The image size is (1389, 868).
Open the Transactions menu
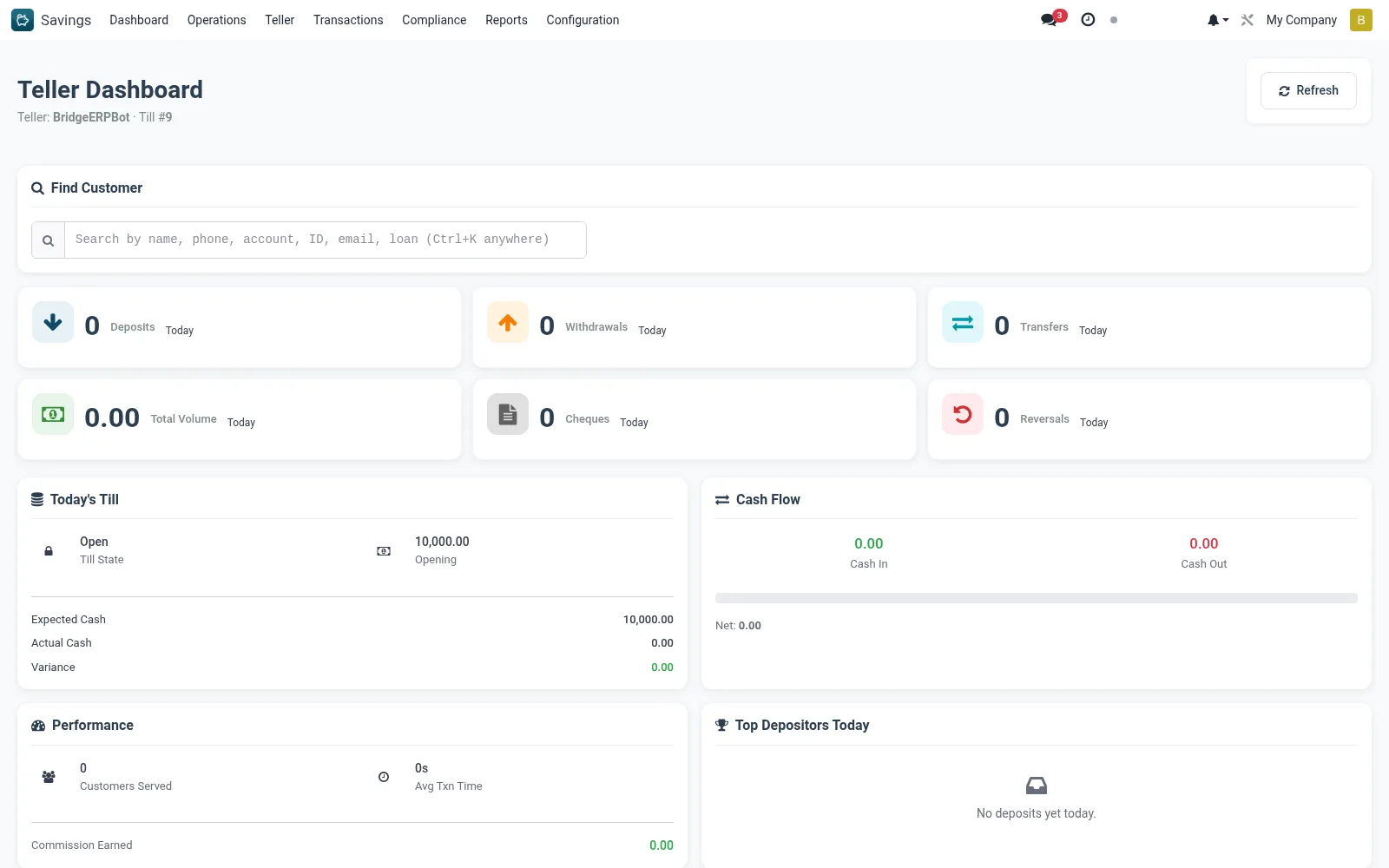(348, 20)
